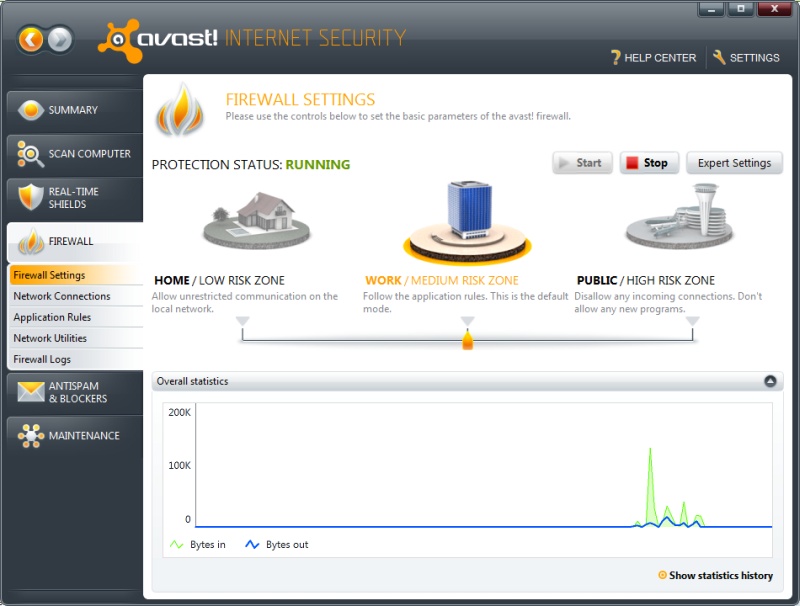Close the avast window
Screen dimensions: 800x606
coord(774,9)
